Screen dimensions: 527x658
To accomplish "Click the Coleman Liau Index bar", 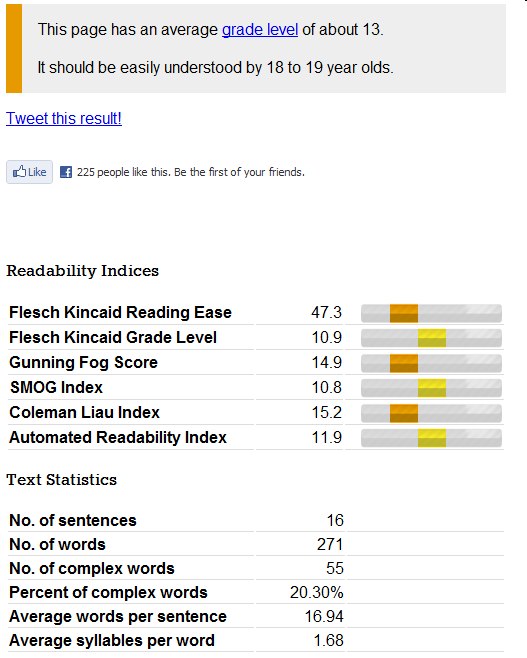I will 431,413.
